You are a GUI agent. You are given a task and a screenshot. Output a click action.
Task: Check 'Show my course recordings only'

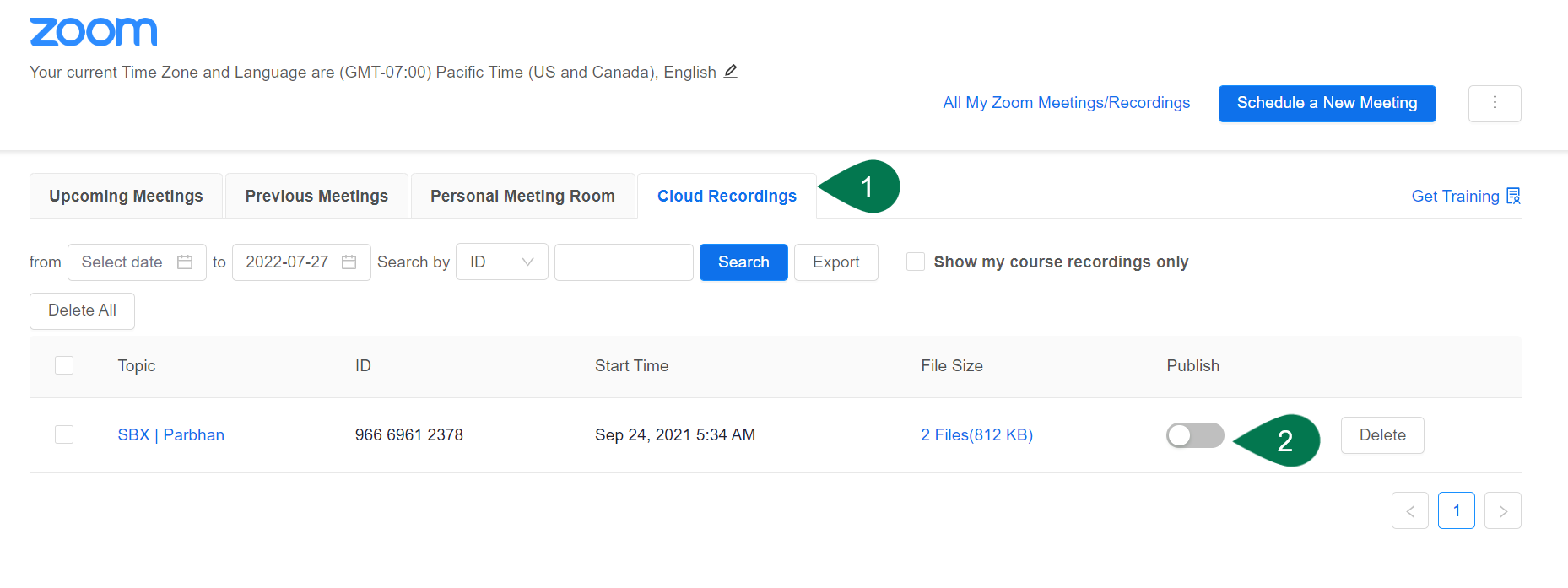coord(915,262)
